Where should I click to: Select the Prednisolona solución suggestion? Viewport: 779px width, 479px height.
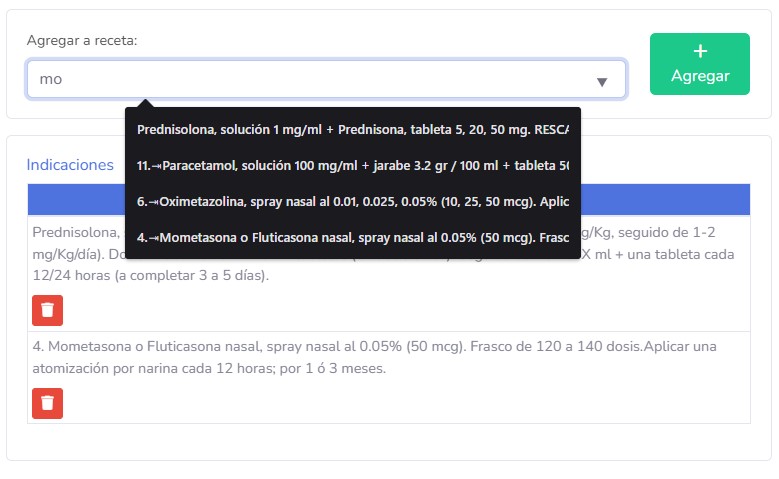[x=352, y=129]
